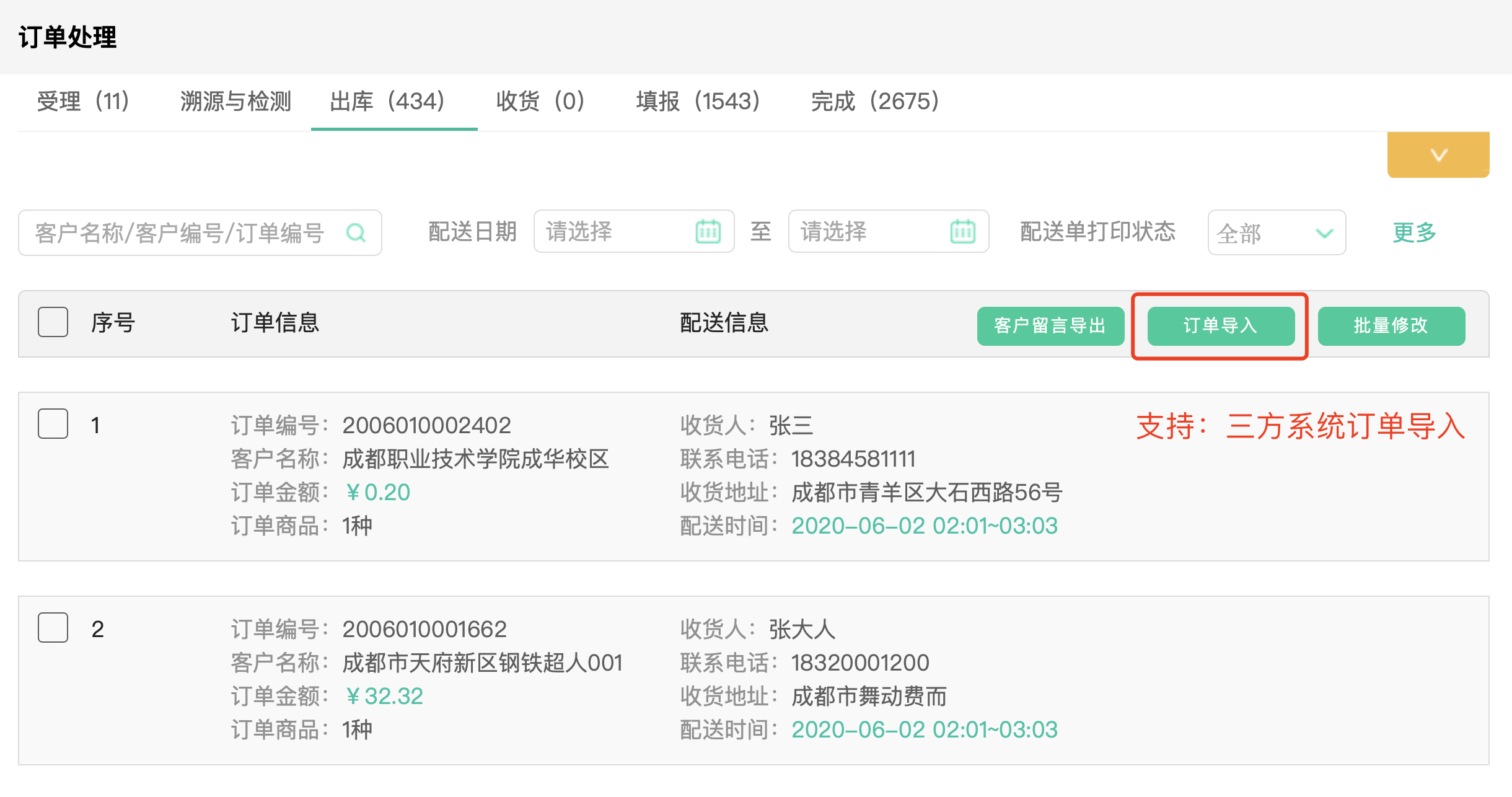
Task: Click the 更多 link
Action: click(x=1413, y=232)
